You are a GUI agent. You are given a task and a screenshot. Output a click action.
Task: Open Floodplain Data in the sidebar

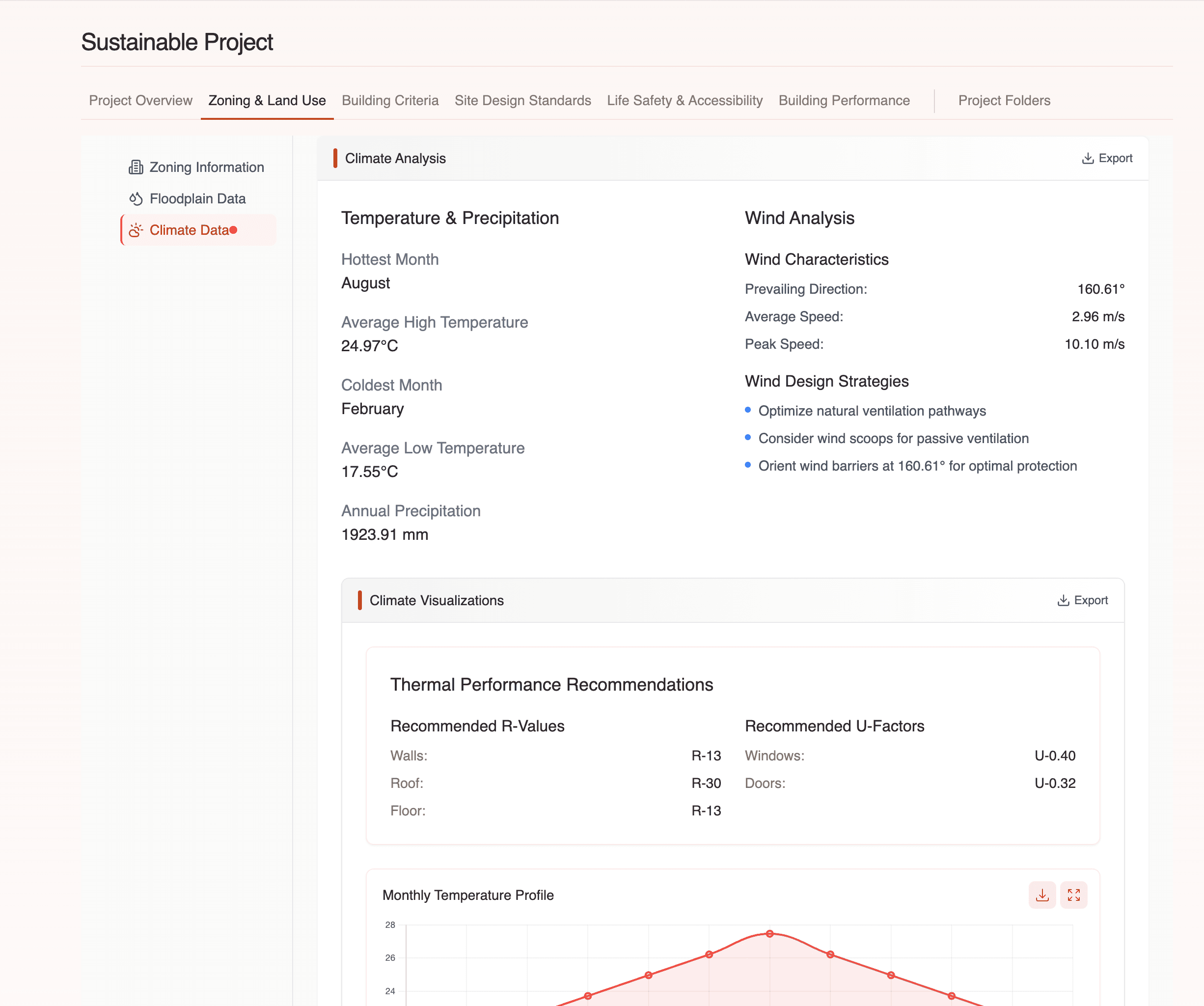click(x=197, y=198)
